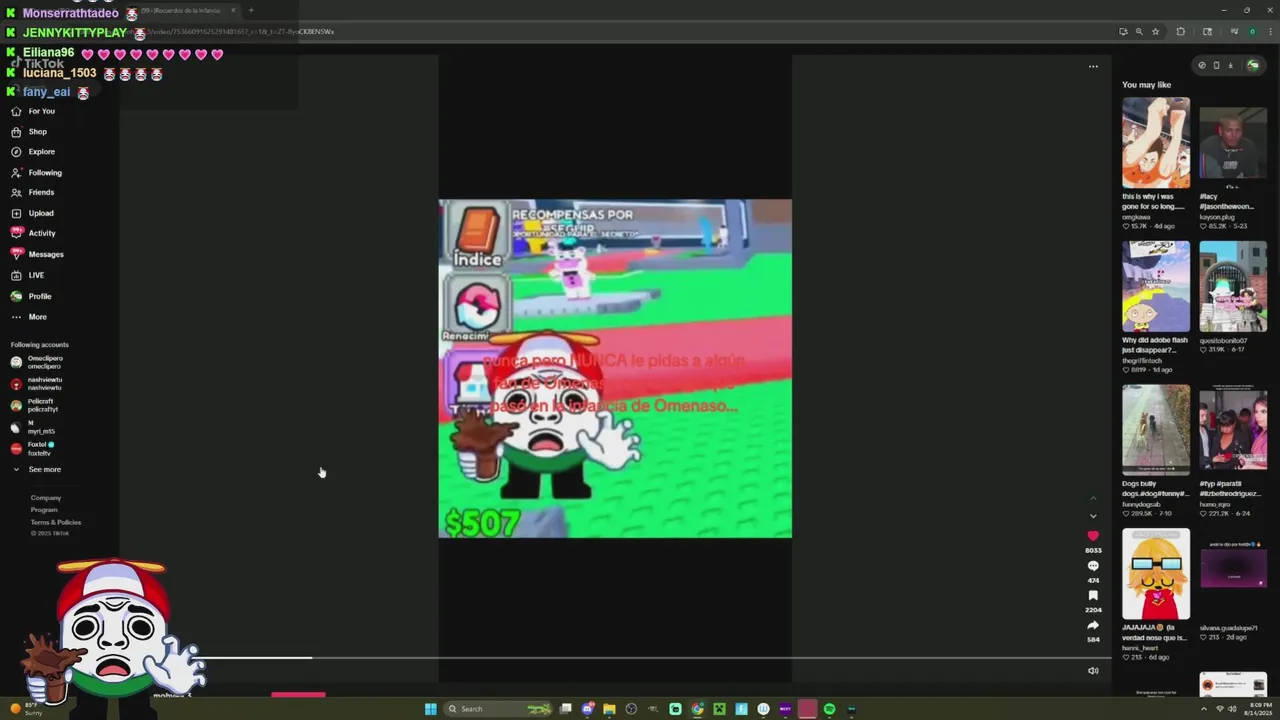
Task: Click the download desktop app icon
Action: coord(1230,65)
